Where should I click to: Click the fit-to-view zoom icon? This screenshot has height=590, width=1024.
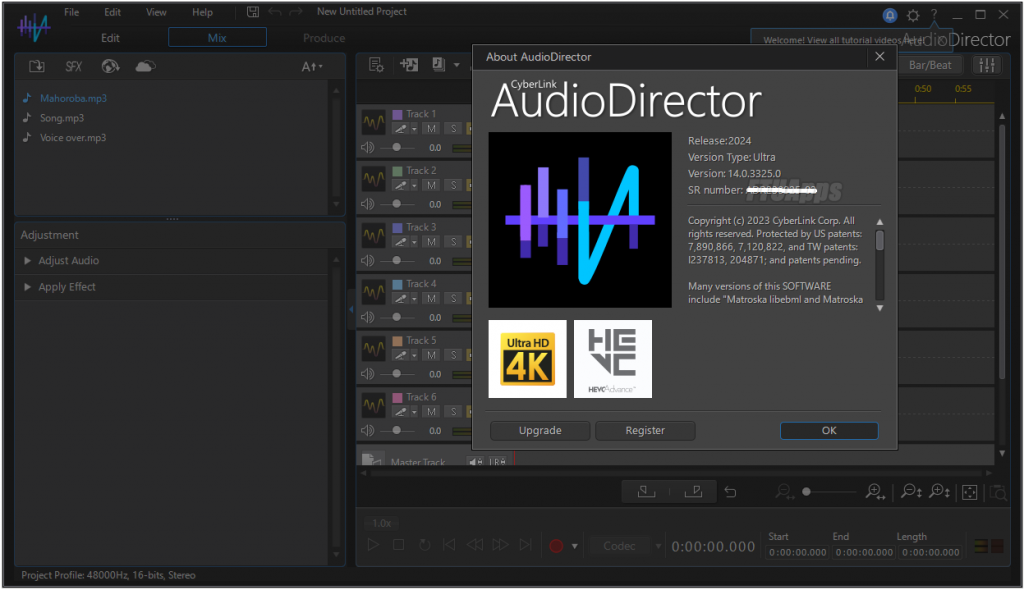pyautogui.click(x=970, y=493)
